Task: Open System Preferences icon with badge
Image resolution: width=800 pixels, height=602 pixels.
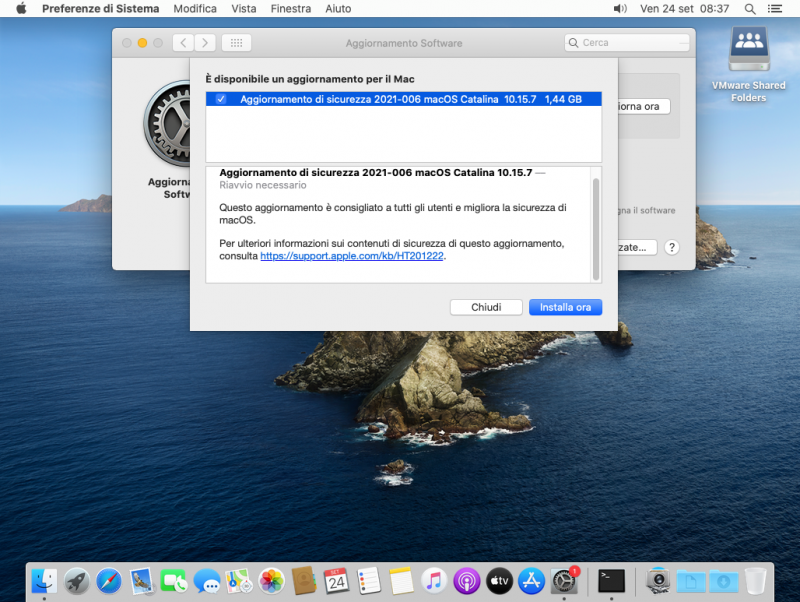Action: pyautogui.click(x=564, y=581)
